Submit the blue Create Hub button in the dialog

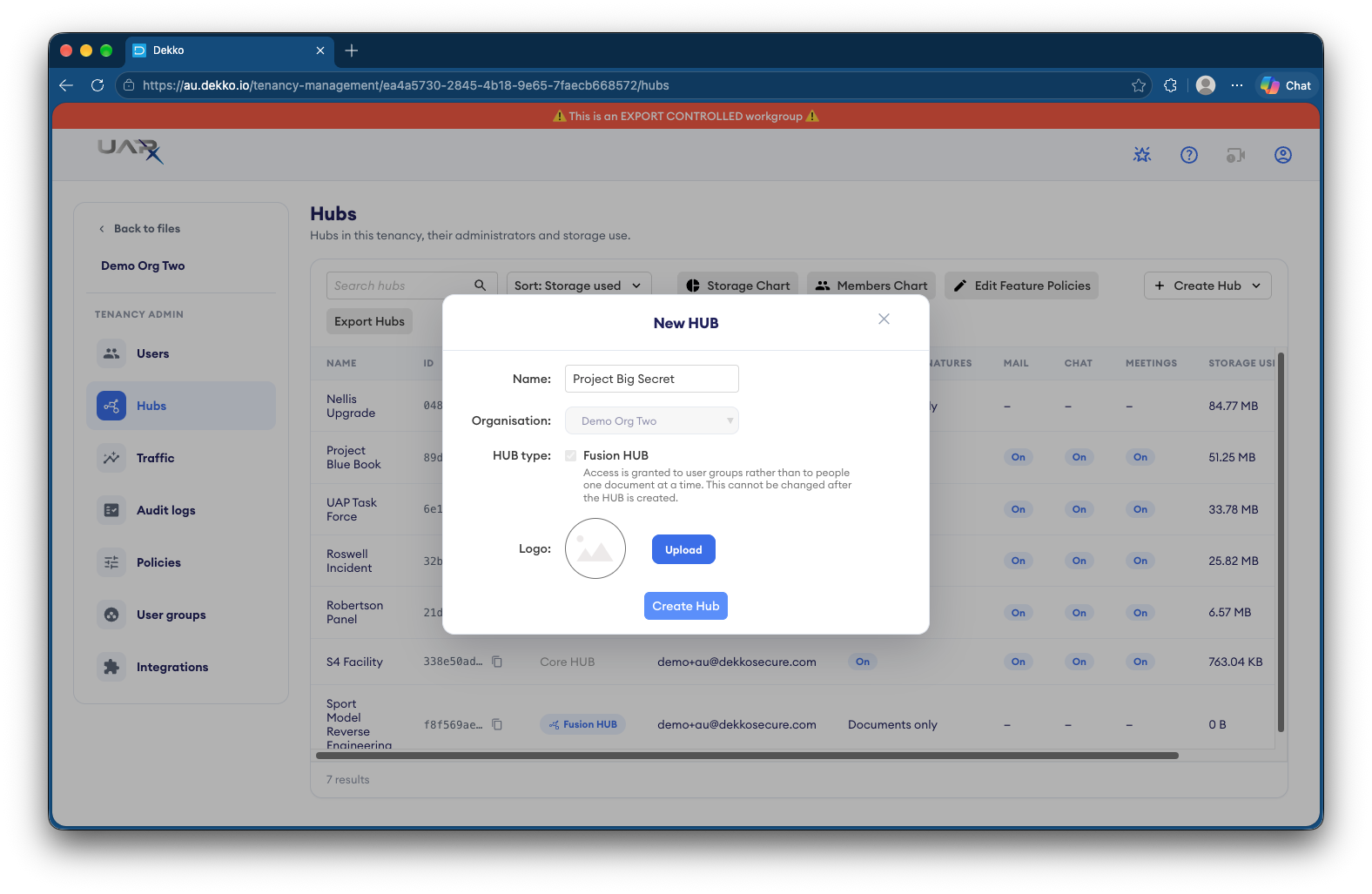tap(686, 606)
